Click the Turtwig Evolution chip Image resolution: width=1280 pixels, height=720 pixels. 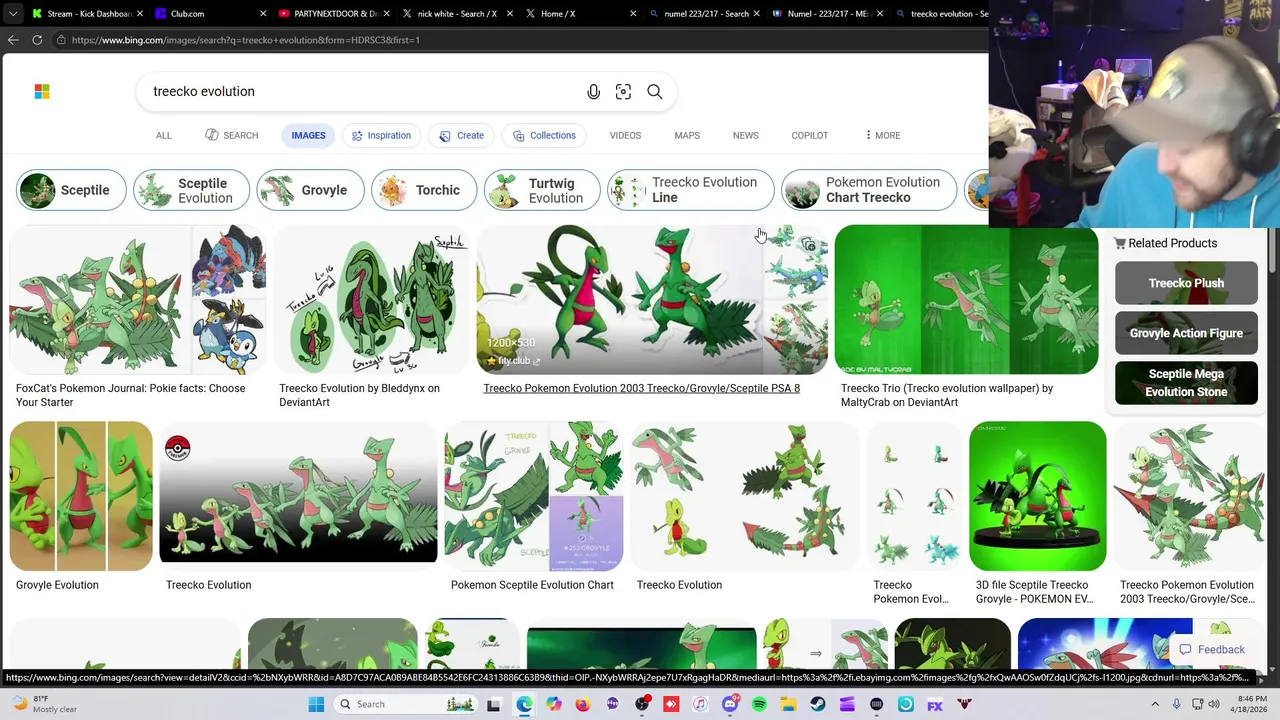click(542, 190)
